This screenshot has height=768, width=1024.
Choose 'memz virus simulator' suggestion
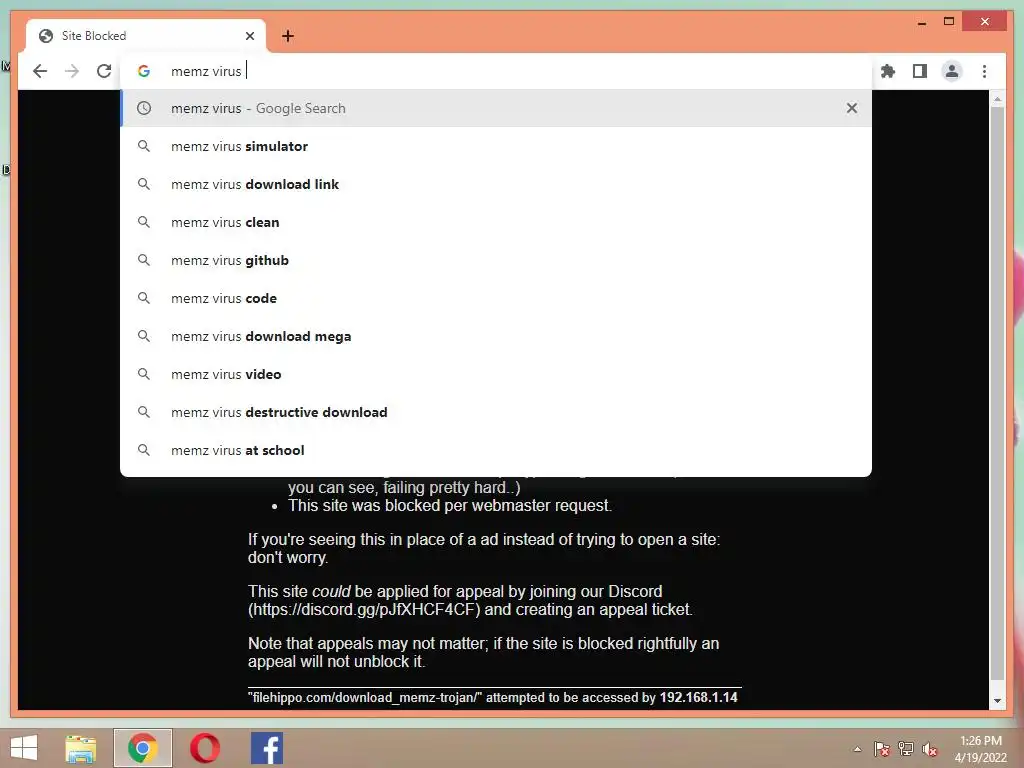pyautogui.click(x=496, y=146)
